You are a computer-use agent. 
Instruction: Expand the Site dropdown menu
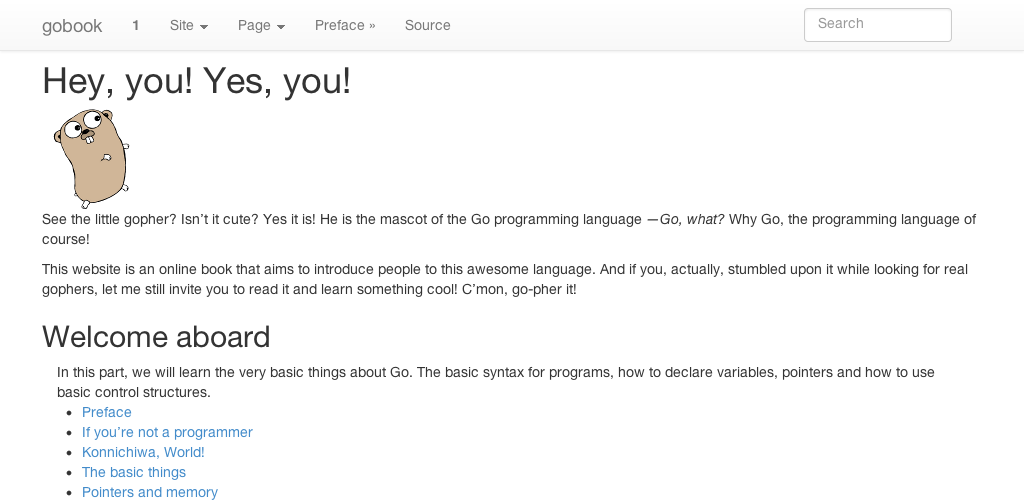(189, 26)
